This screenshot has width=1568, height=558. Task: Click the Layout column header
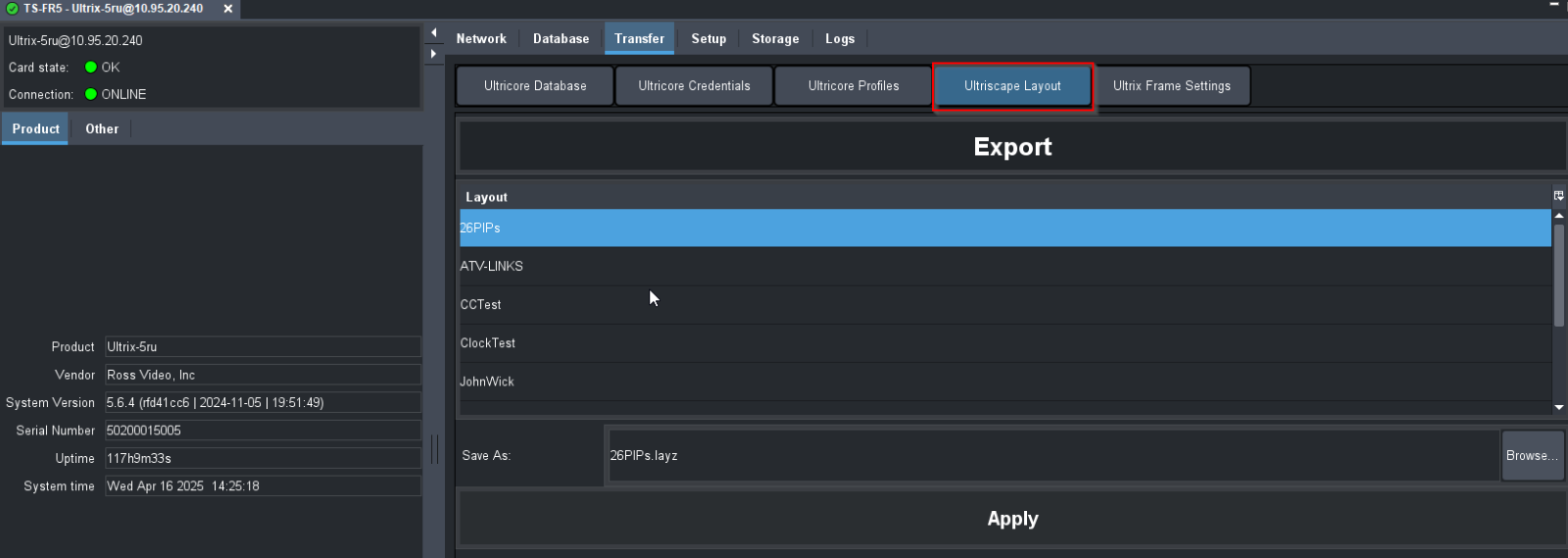click(1005, 196)
